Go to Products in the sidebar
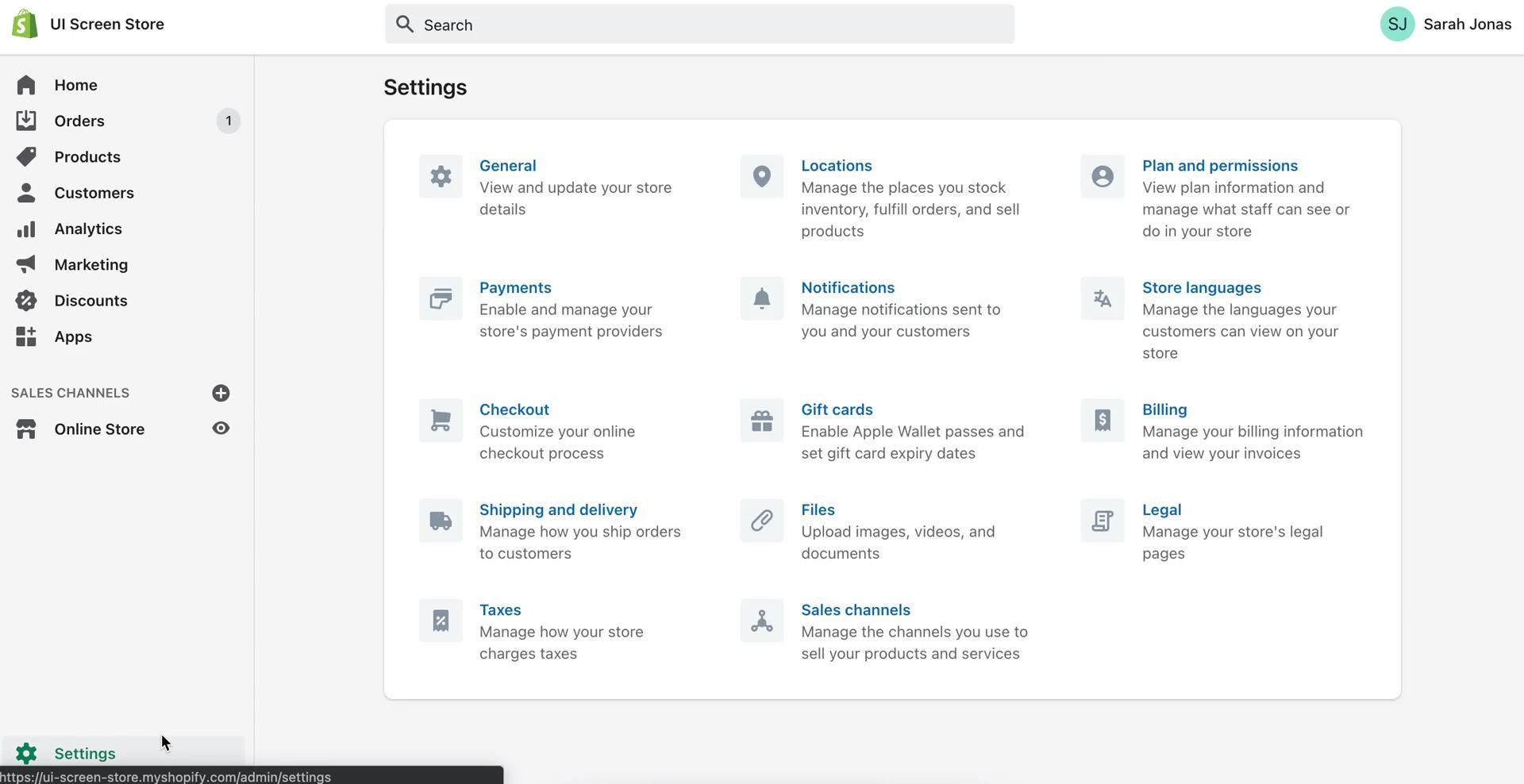Image resolution: width=1524 pixels, height=784 pixels. click(87, 157)
